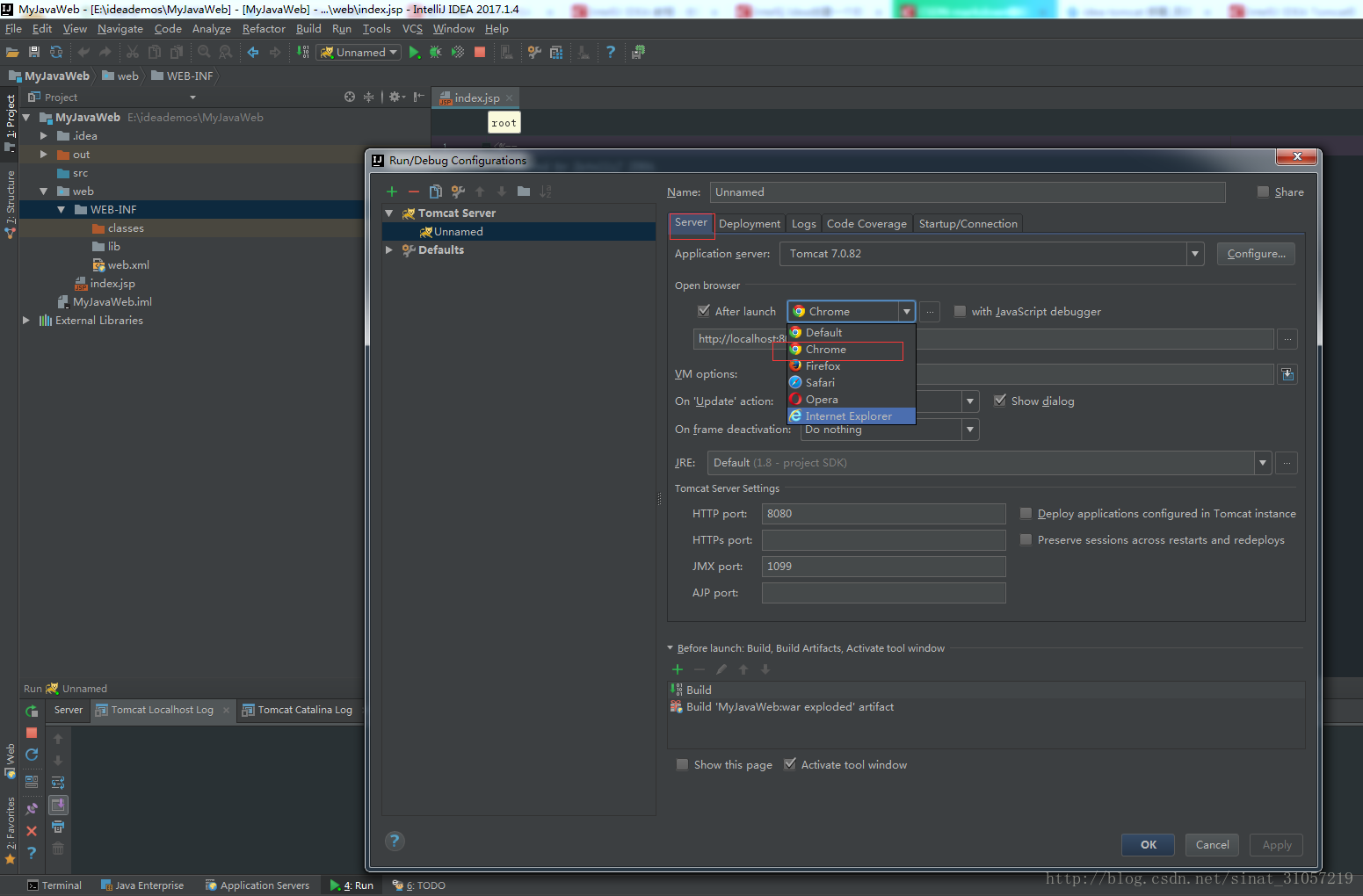Click the Cancel button
The width and height of the screenshot is (1363, 896).
1212,844
